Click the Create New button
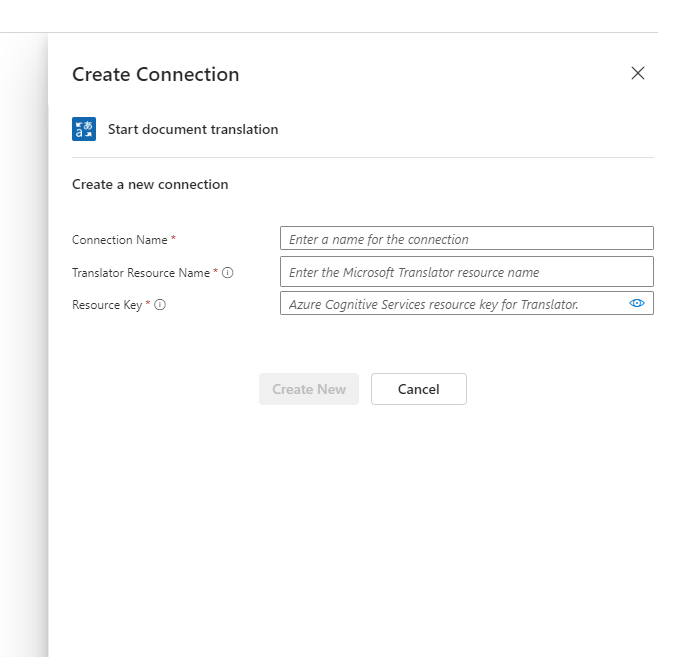The height and width of the screenshot is (657, 677). [309, 389]
